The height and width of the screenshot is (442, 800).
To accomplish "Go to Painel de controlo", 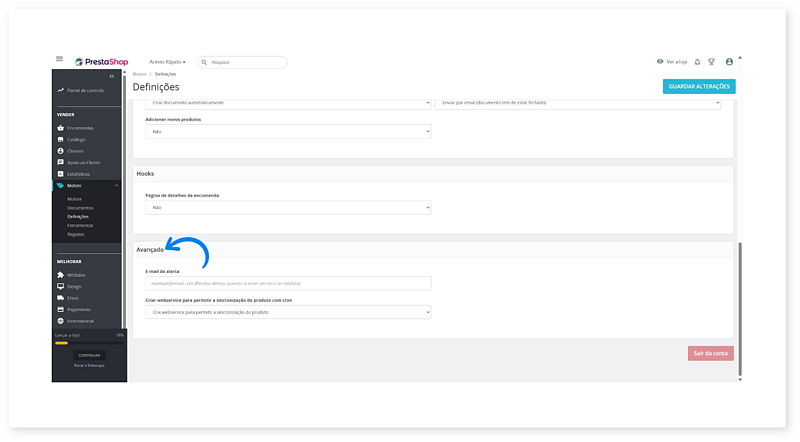I will (x=85, y=90).
